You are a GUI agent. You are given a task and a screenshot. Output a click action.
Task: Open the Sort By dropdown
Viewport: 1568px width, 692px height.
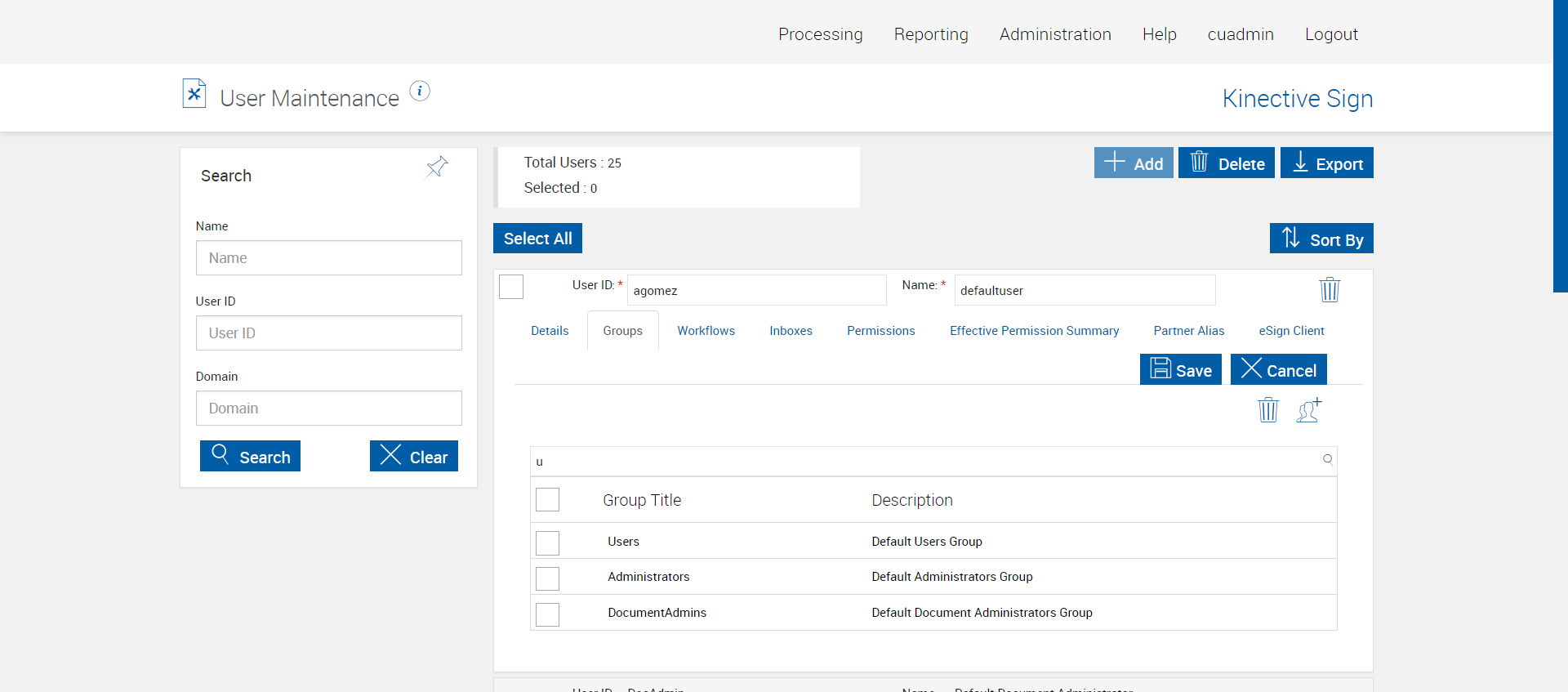tap(1321, 239)
